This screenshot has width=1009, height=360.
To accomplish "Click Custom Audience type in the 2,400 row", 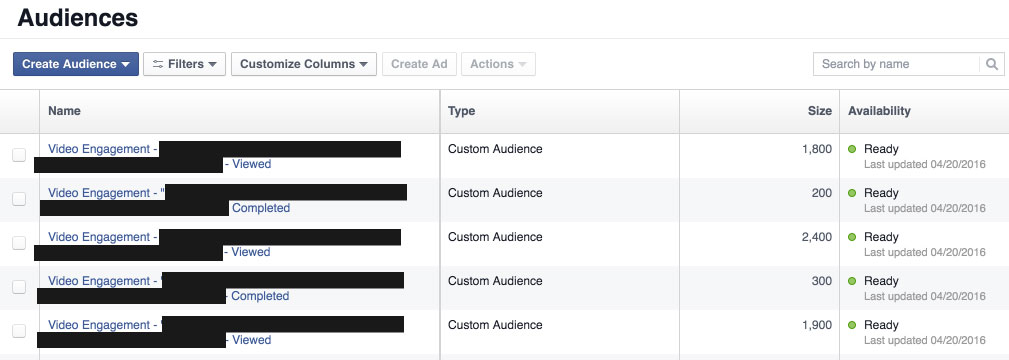I will point(495,238).
